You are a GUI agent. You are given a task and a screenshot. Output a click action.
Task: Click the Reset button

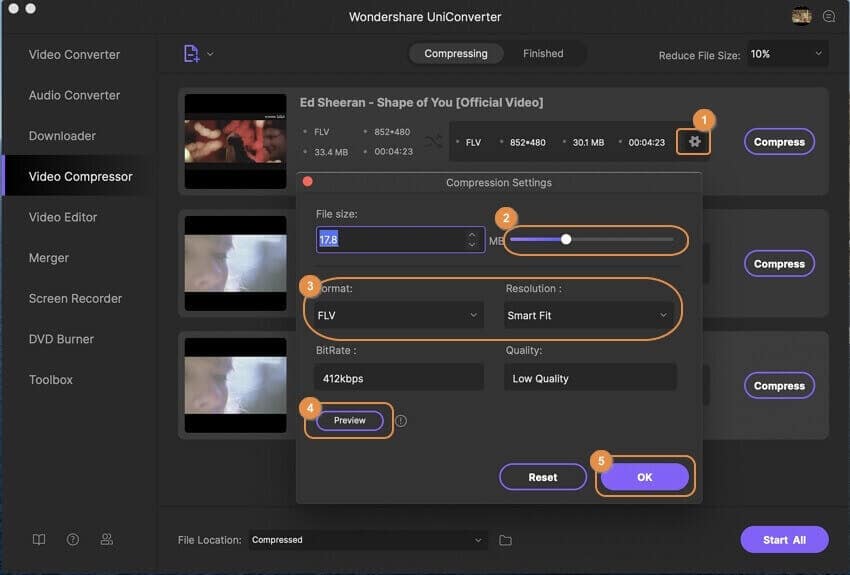[543, 477]
